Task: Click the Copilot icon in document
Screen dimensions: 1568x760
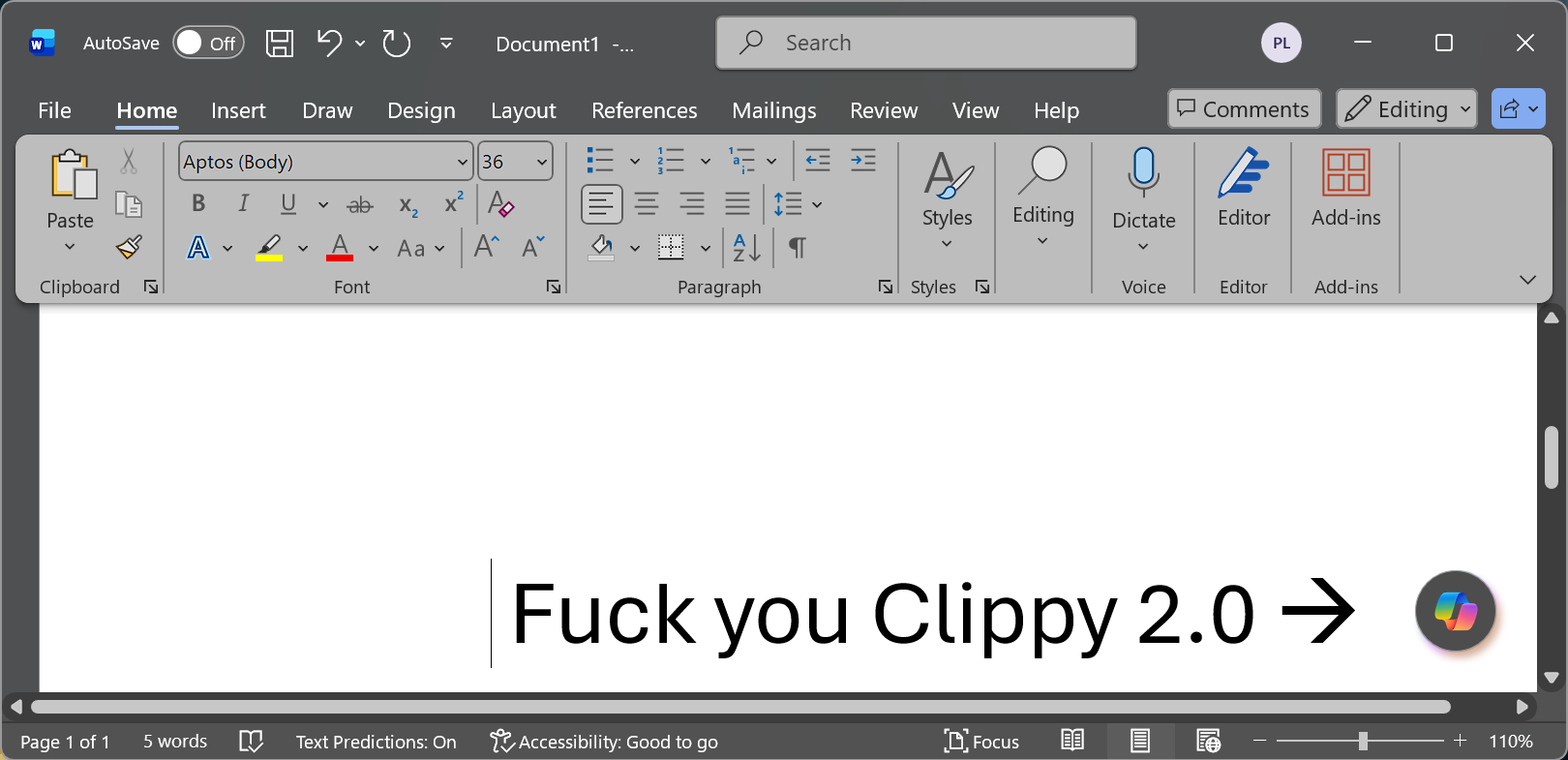Action: pyautogui.click(x=1455, y=611)
